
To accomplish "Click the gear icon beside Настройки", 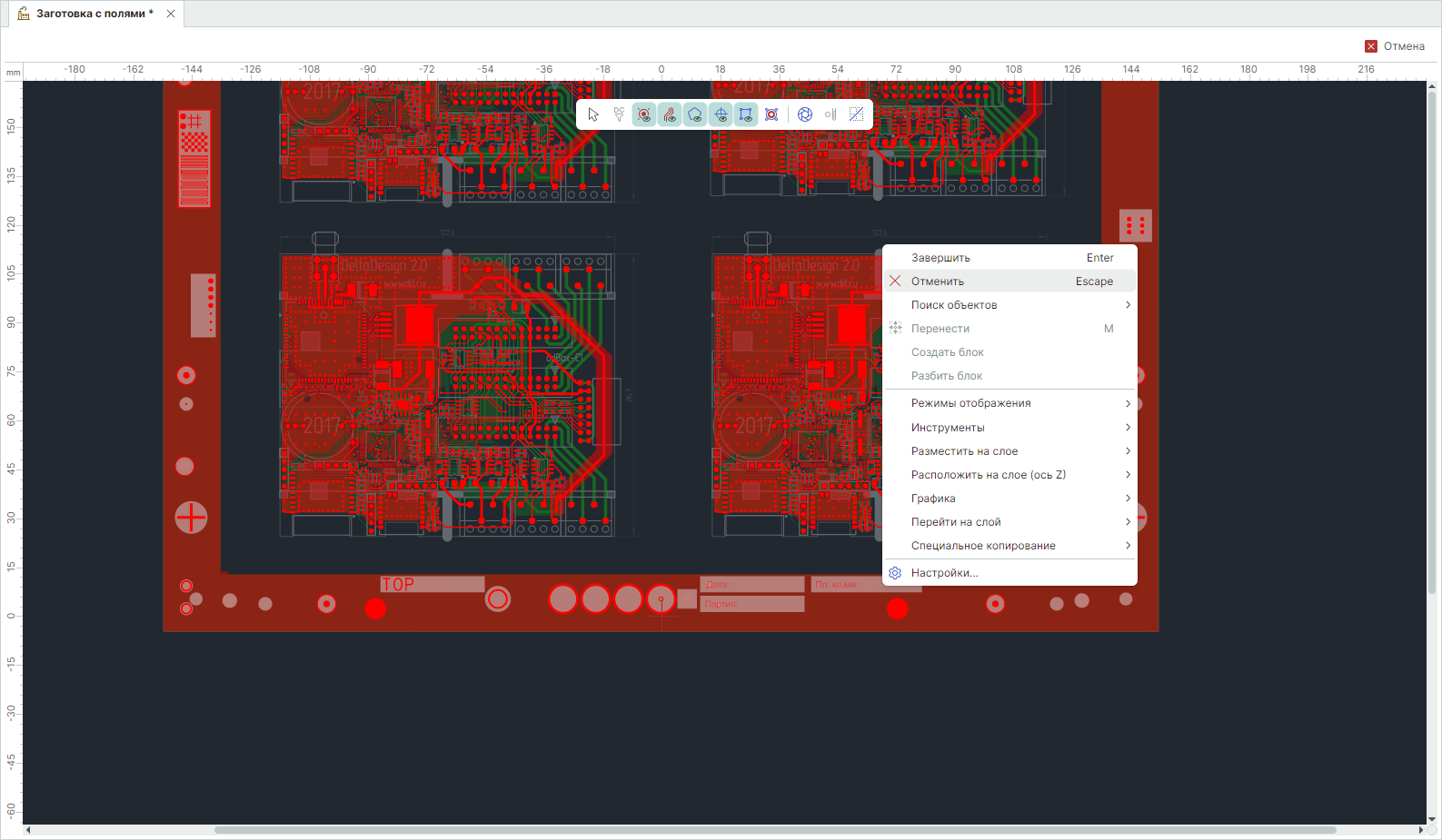I will pyautogui.click(x=895, y=573).
